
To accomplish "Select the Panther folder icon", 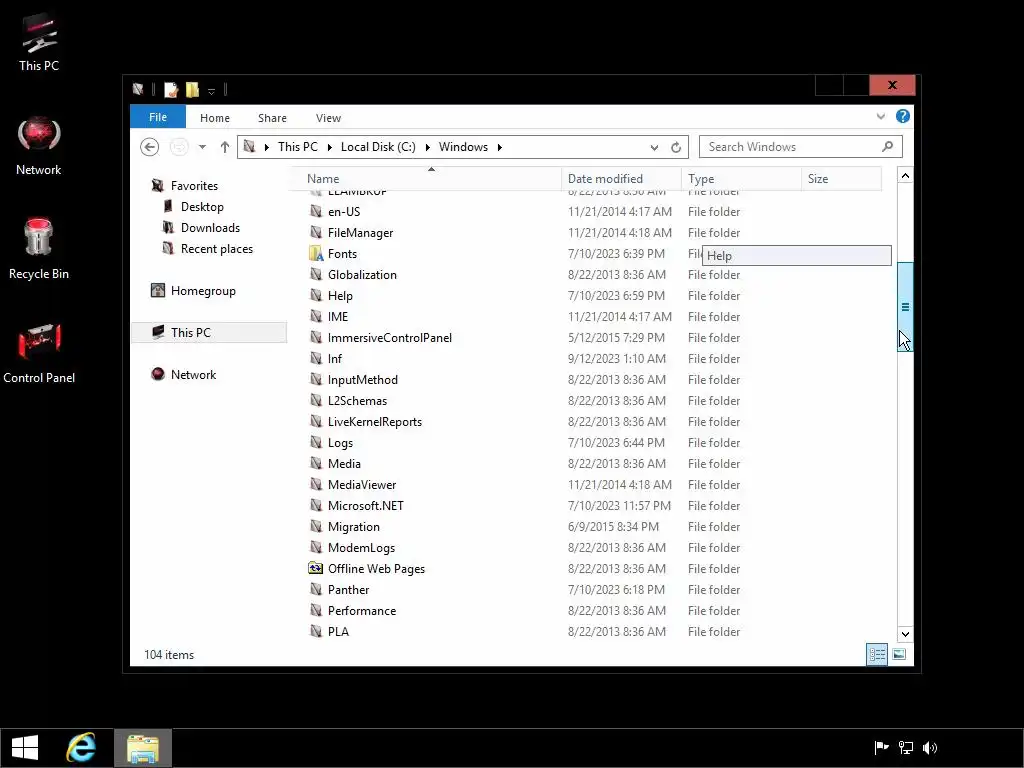I will click(x=316, y=590).
